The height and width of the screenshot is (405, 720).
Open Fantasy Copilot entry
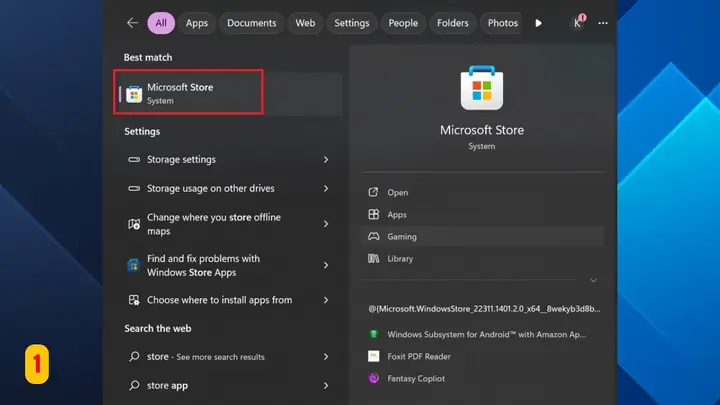[x=482, y=378]
